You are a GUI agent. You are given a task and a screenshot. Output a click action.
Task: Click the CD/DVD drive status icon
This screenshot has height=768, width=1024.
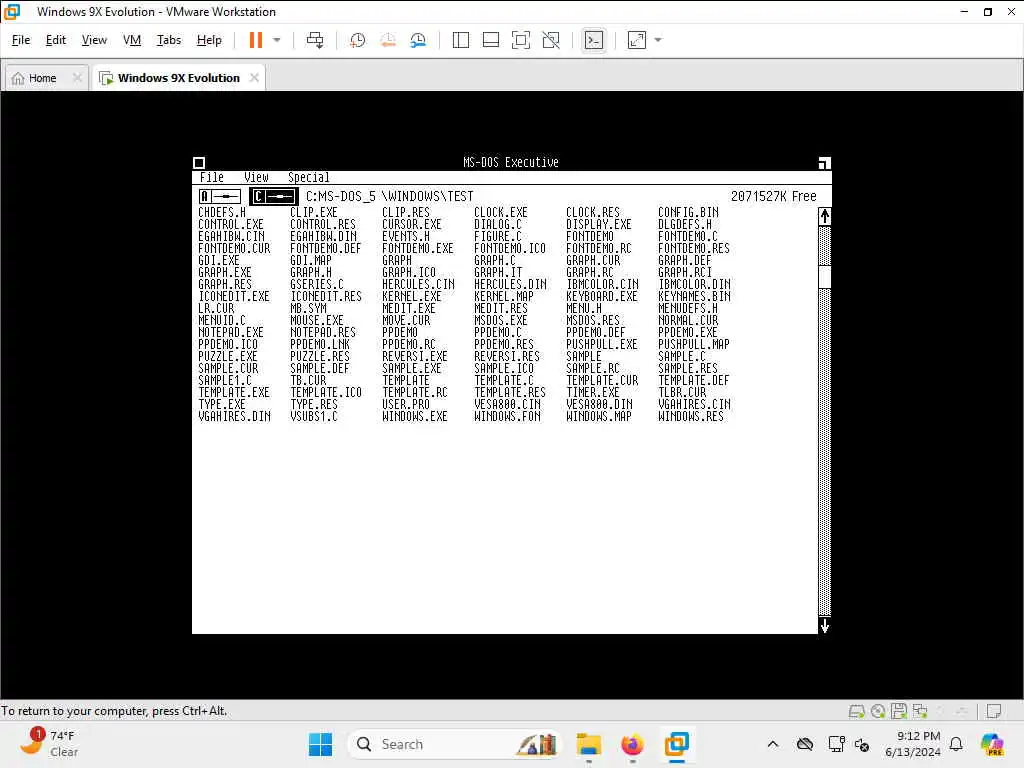(878, 711)
